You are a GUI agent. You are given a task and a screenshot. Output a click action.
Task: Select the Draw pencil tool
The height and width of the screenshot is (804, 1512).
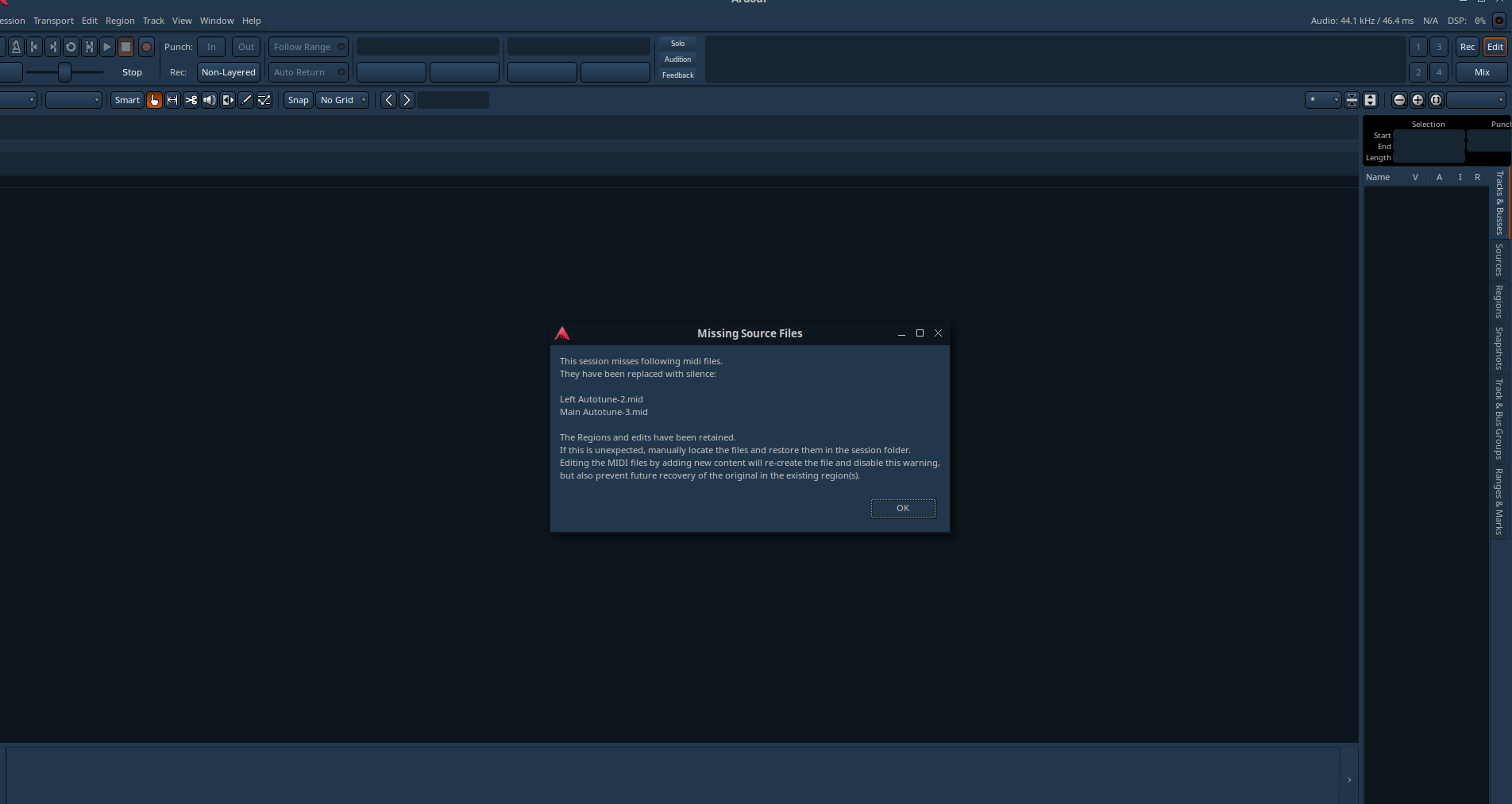pos(246,100)
